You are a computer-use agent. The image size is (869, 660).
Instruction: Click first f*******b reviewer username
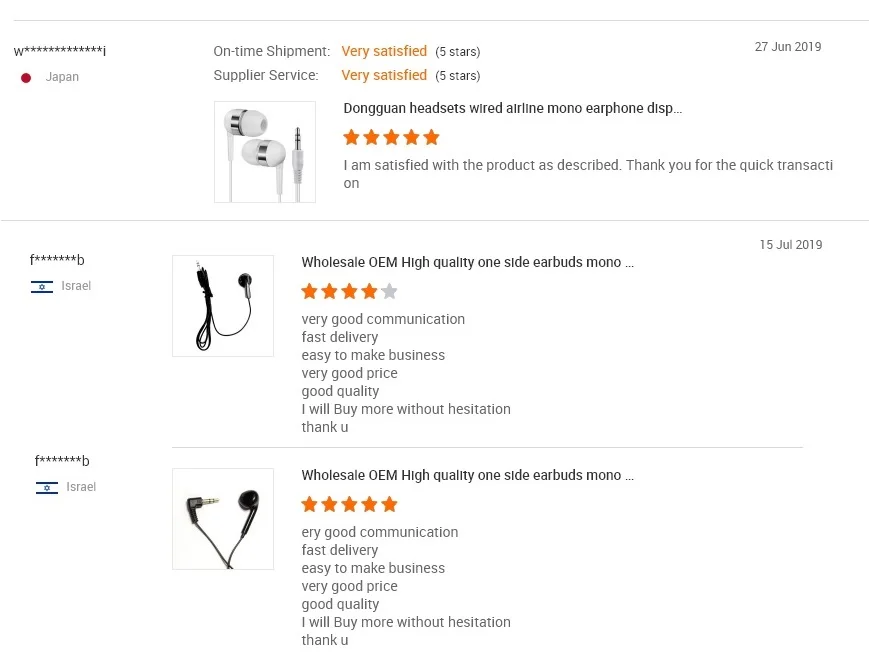click(x=57, y=261)
